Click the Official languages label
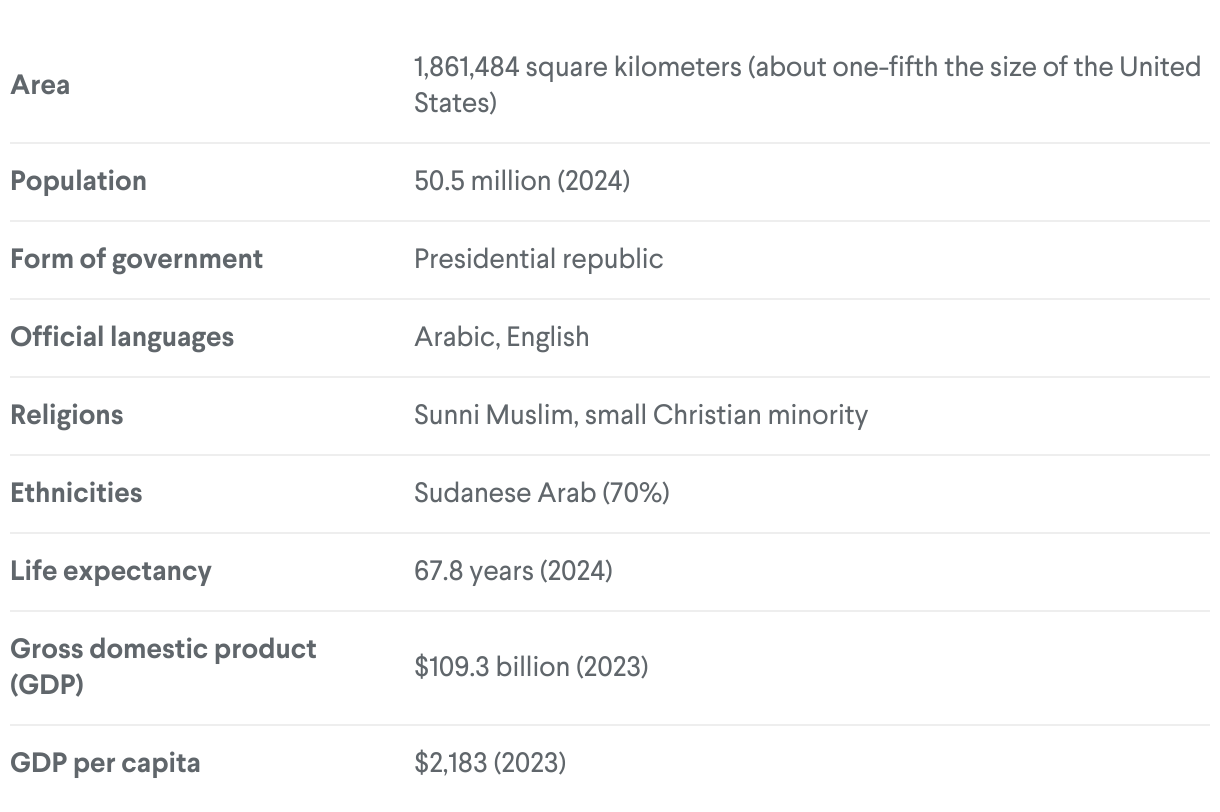Screen dimensions: 1220x812 coord(121,337)
